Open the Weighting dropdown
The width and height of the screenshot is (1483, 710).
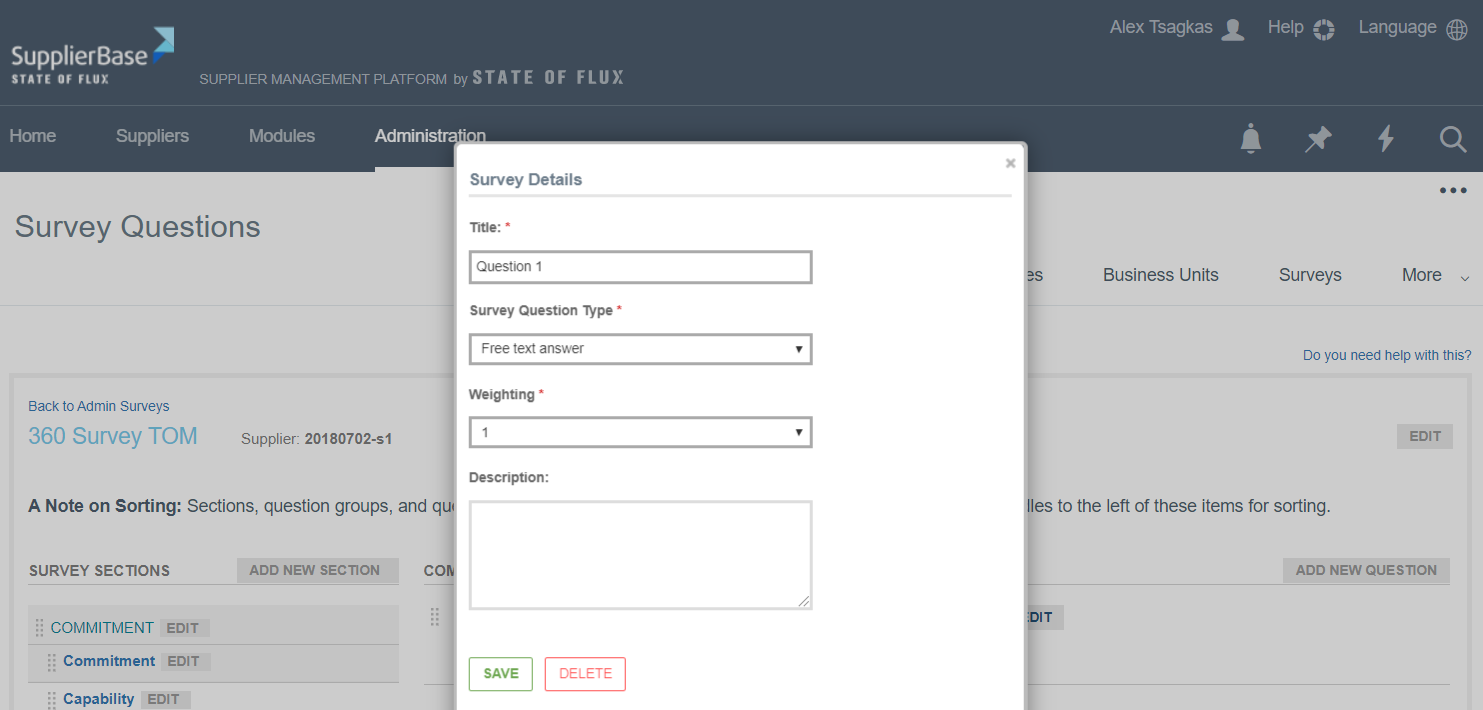pyautogui.click(x=640, y=432)
